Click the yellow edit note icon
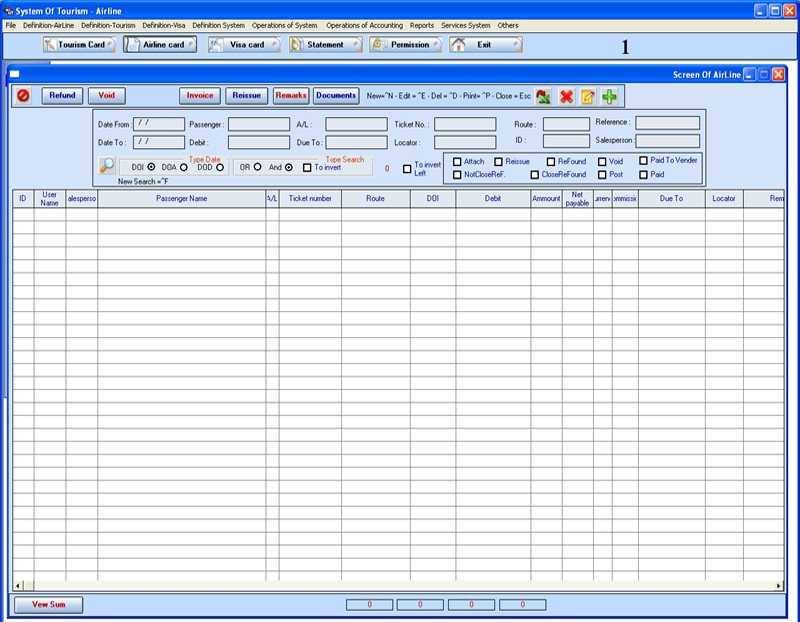 point(588,96)
